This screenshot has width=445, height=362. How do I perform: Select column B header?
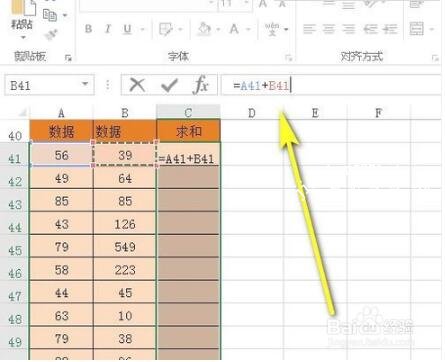125,113
